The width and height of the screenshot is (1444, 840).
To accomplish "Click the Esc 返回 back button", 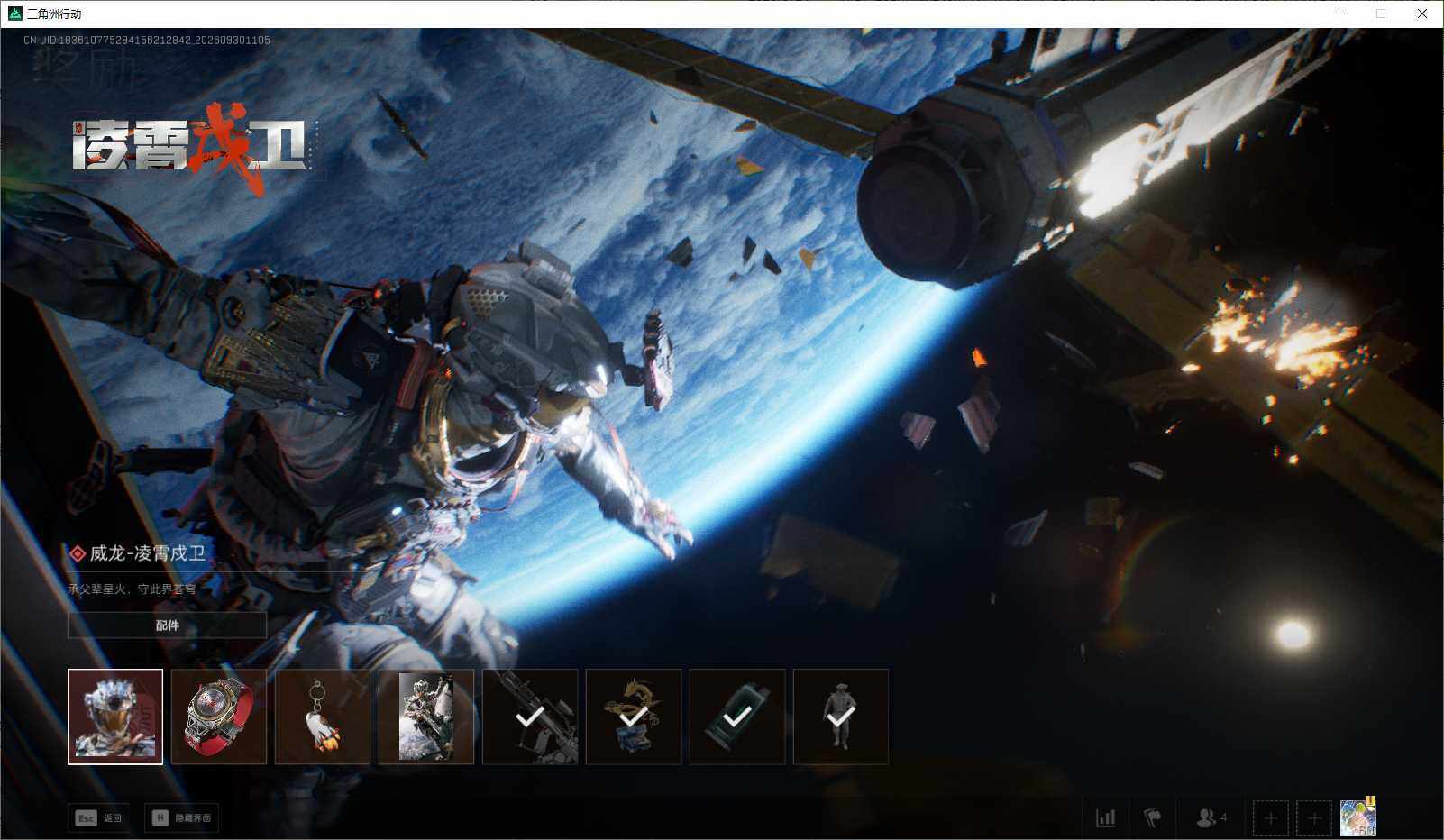I will (98, 818).
